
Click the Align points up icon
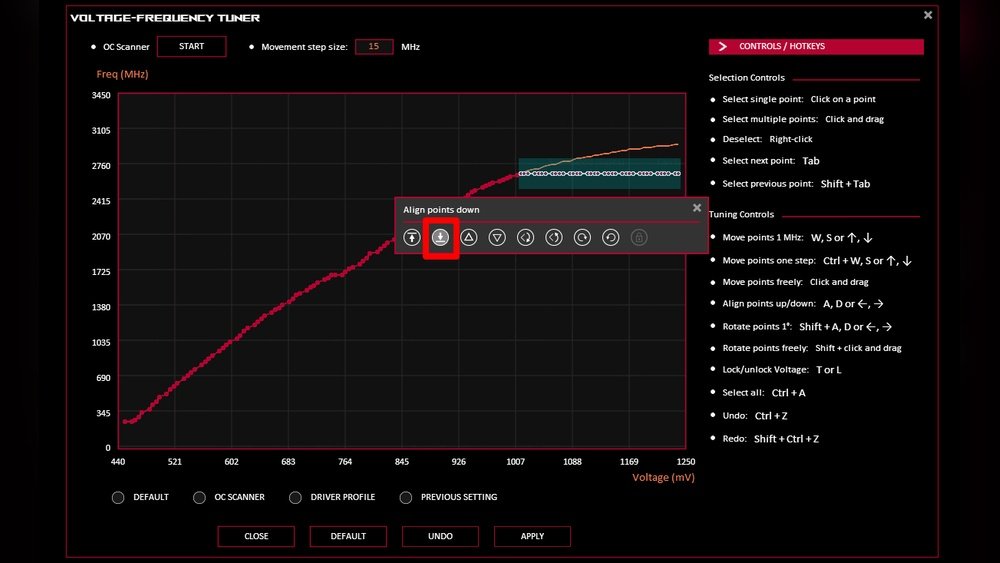412,237
